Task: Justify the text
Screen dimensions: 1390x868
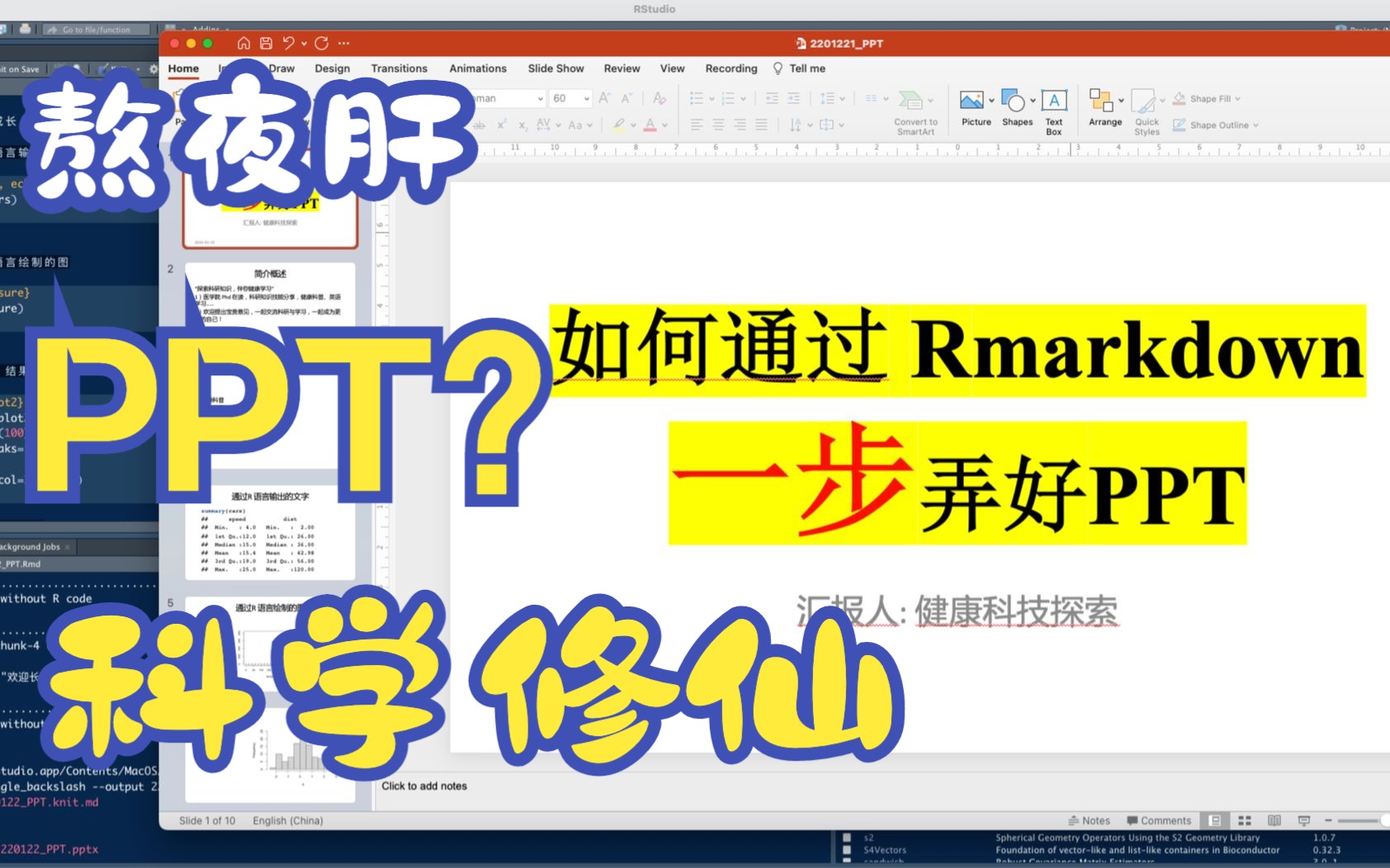Action: coord(761,125)
